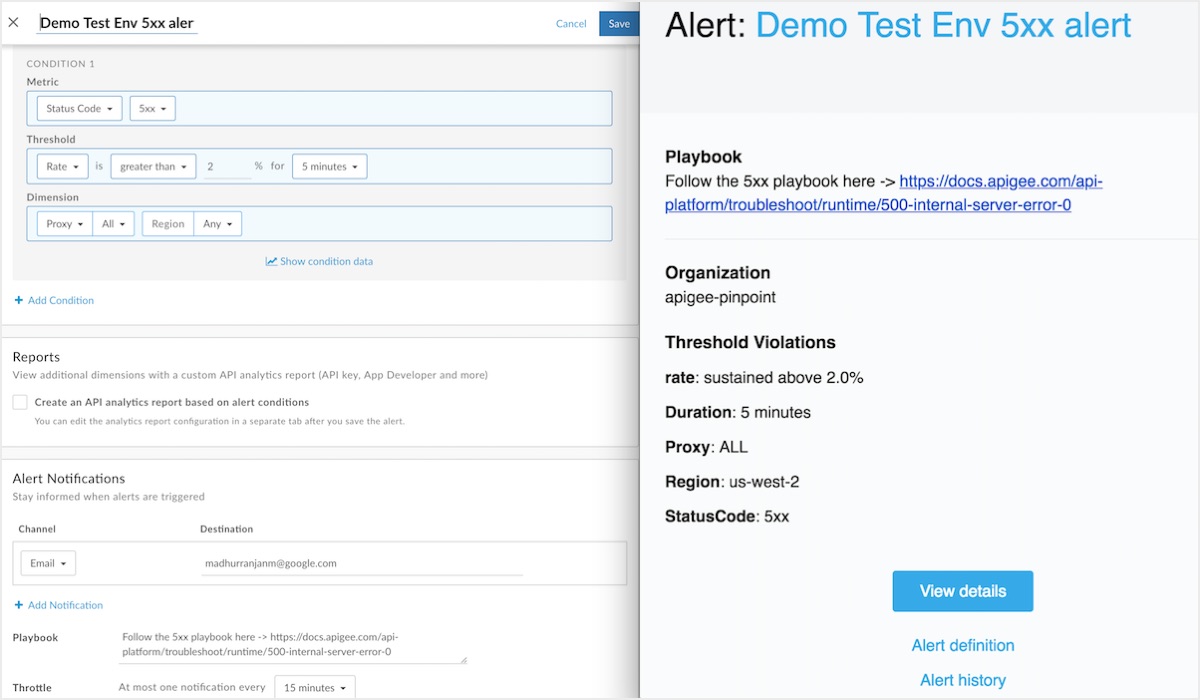
Task: Open the Region Any dropdown
Action: [217, 224]
